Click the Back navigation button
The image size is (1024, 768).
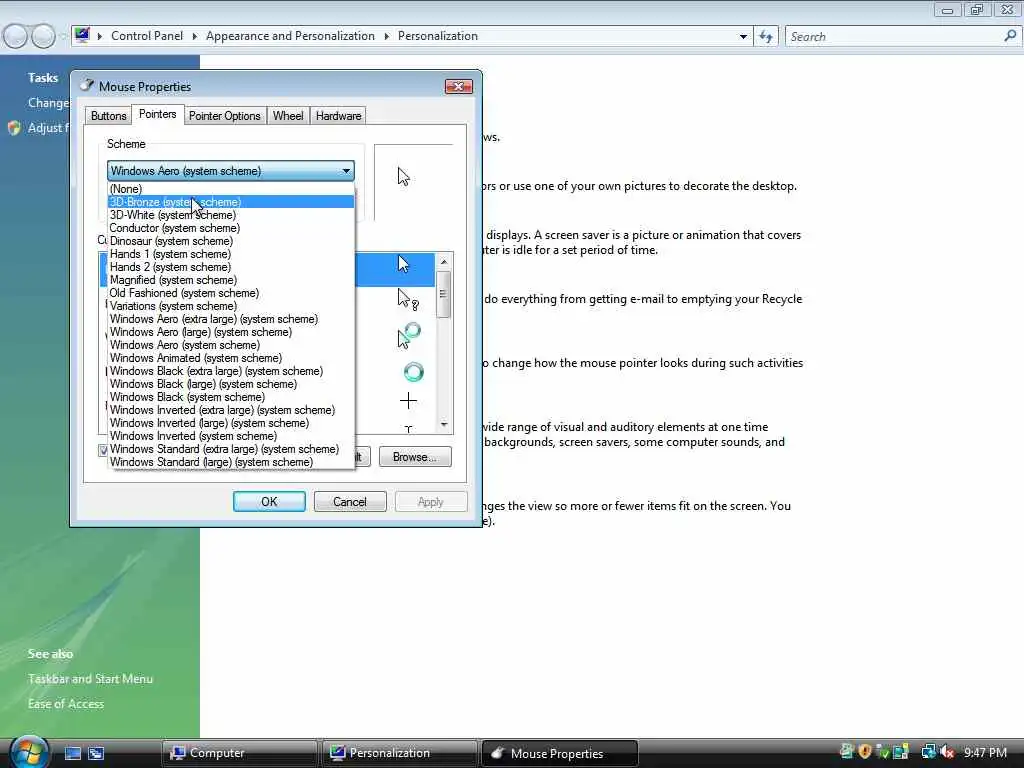click(15, 36)
